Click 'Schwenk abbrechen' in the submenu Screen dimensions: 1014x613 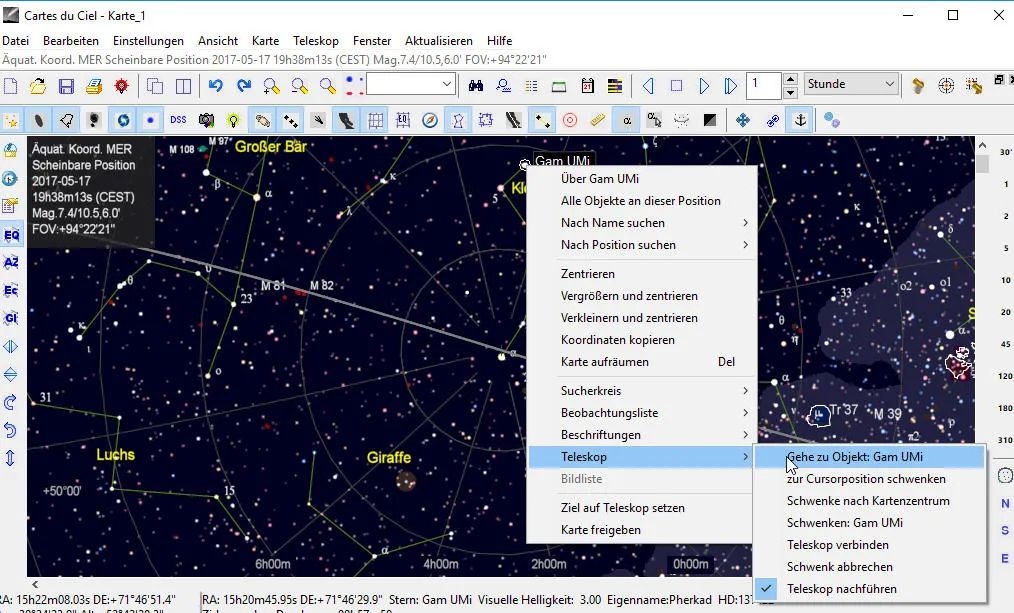(x=838, y=567)
